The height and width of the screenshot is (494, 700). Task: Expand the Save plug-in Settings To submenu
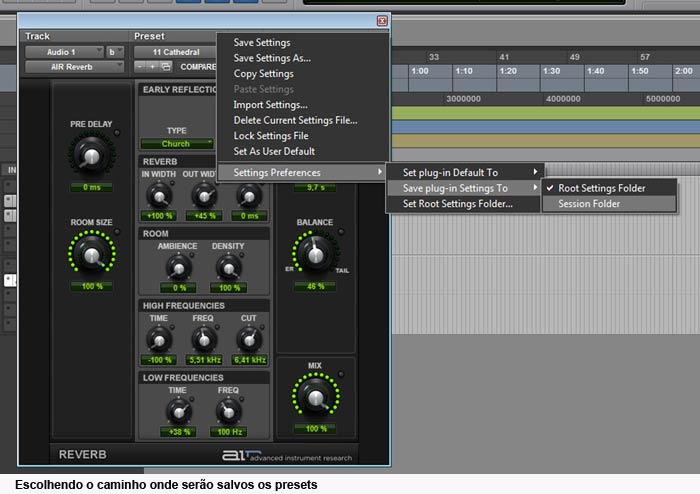point(465,188)
